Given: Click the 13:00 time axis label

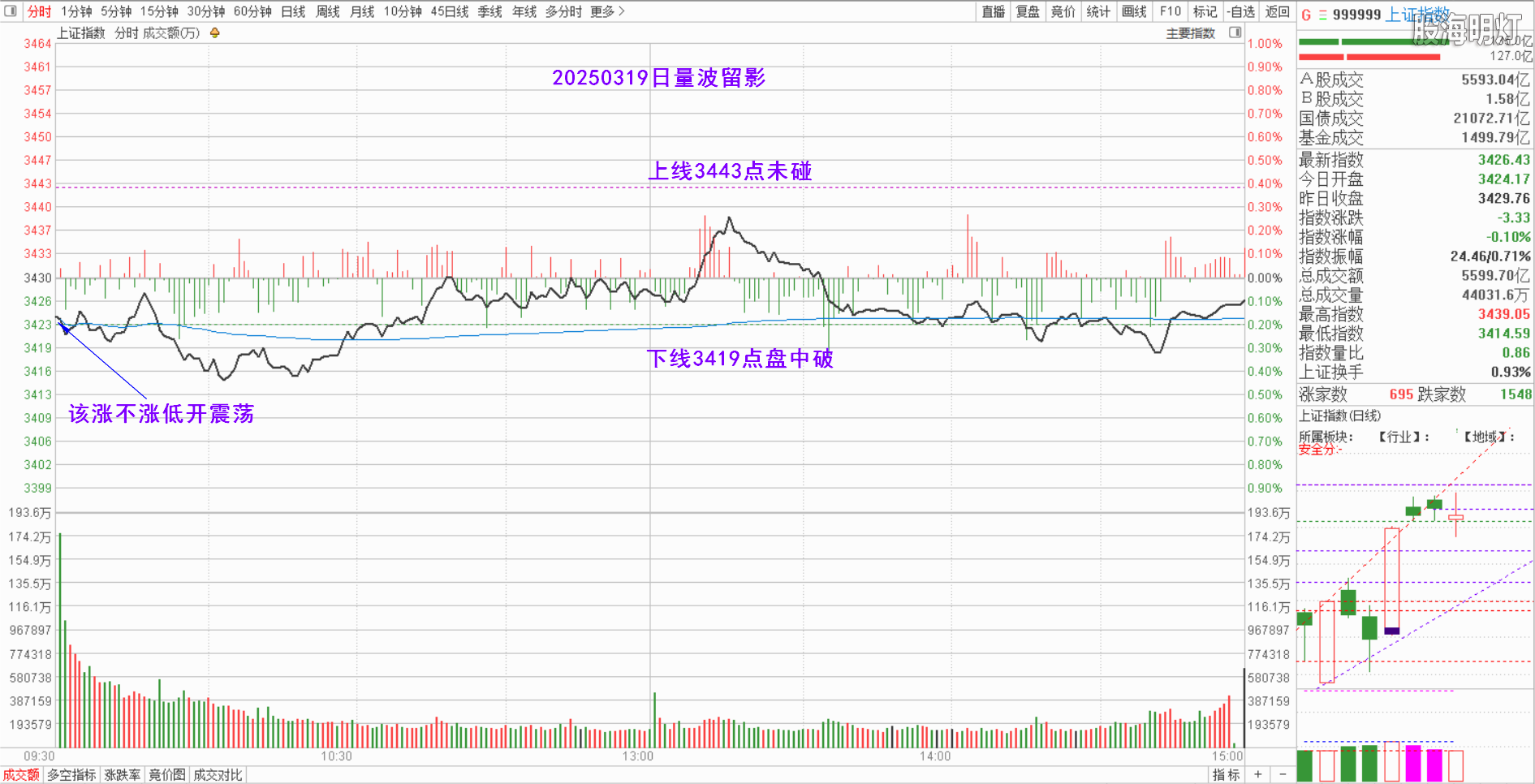Looking at the screenshot, I should pyautogui.click(x=638, y=756).
